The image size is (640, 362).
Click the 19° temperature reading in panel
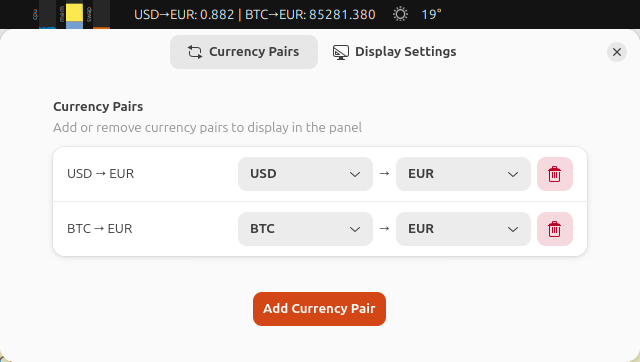(431, 15)
